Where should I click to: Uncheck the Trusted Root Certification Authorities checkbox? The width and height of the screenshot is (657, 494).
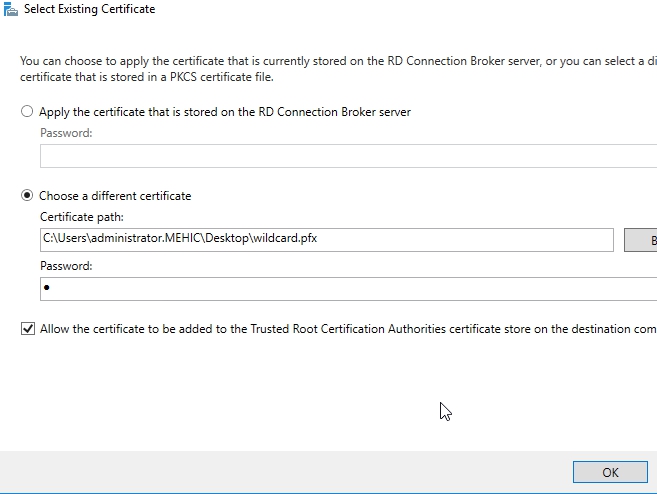27,328
